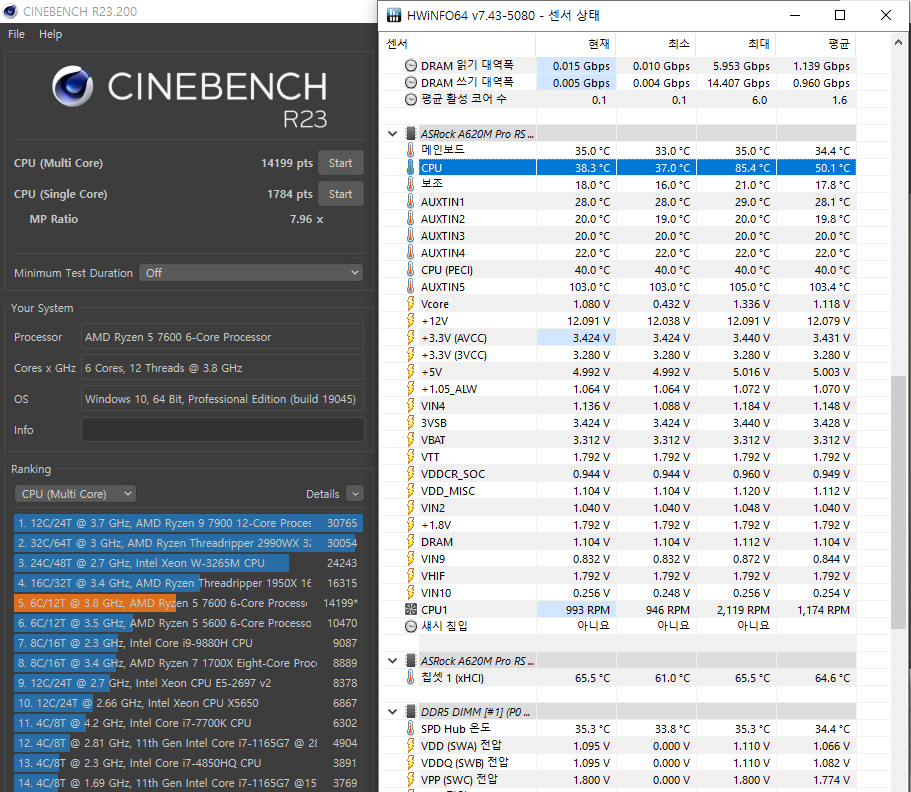Click the CPU (PECI) thermometer icon

click(x=411, y=270)
